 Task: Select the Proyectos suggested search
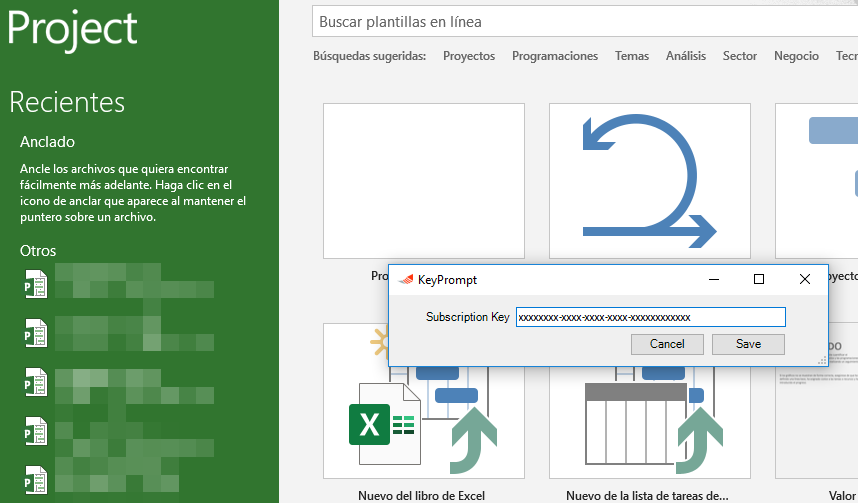click(469, 56)
